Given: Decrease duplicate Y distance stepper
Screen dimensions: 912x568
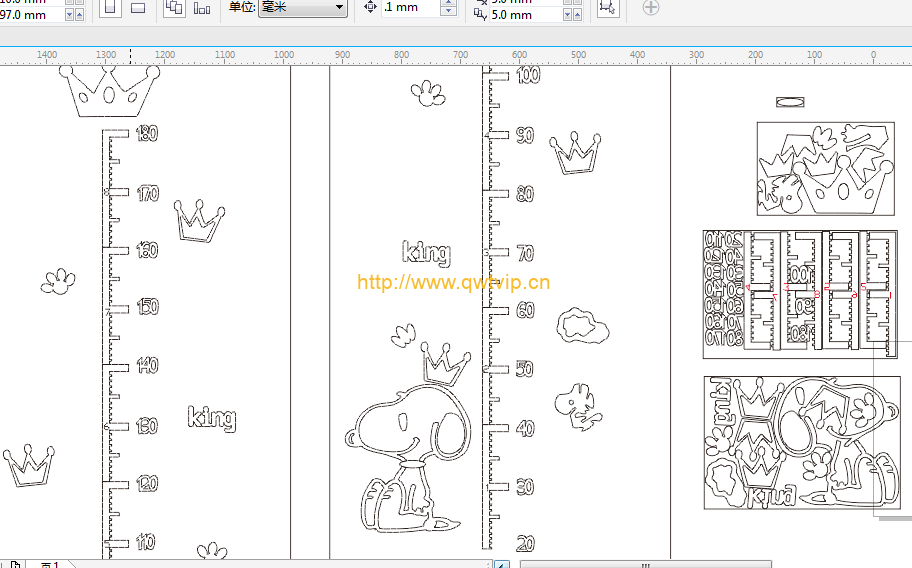Looking at the screenshot, I should point(567,16).
